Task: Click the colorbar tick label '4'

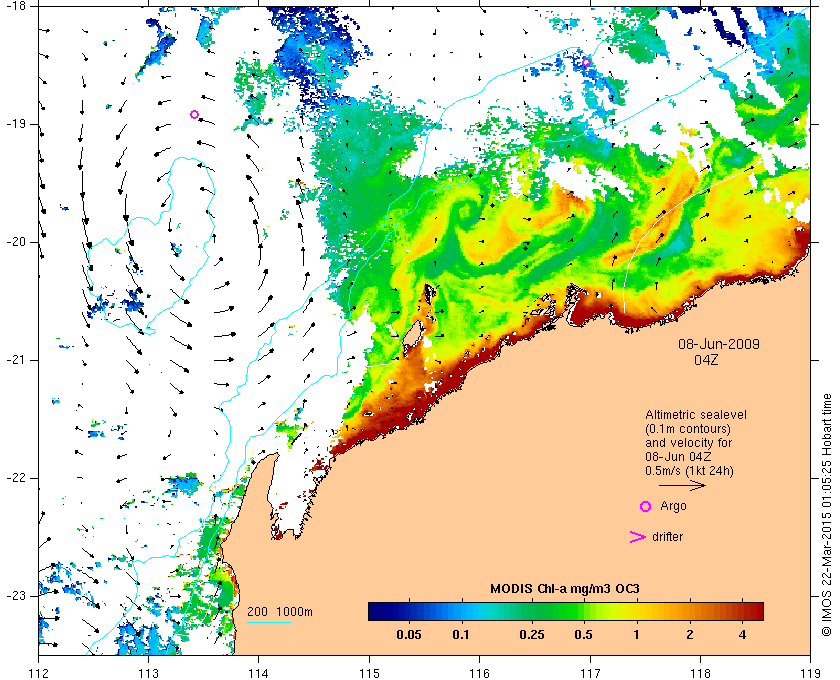Action: click(x=742, y=636)
